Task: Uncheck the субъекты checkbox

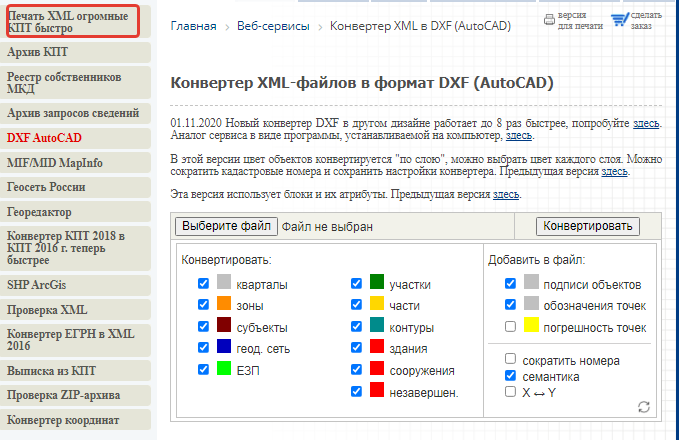Action: coord(203,326)
